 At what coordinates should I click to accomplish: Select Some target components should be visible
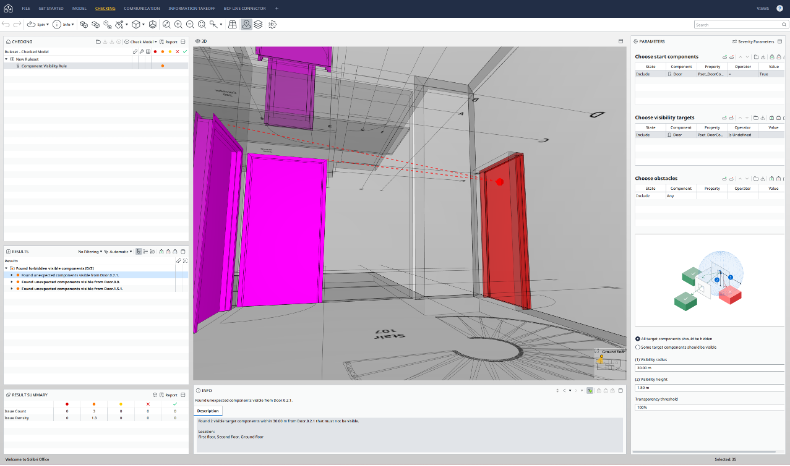pos(639,347)
